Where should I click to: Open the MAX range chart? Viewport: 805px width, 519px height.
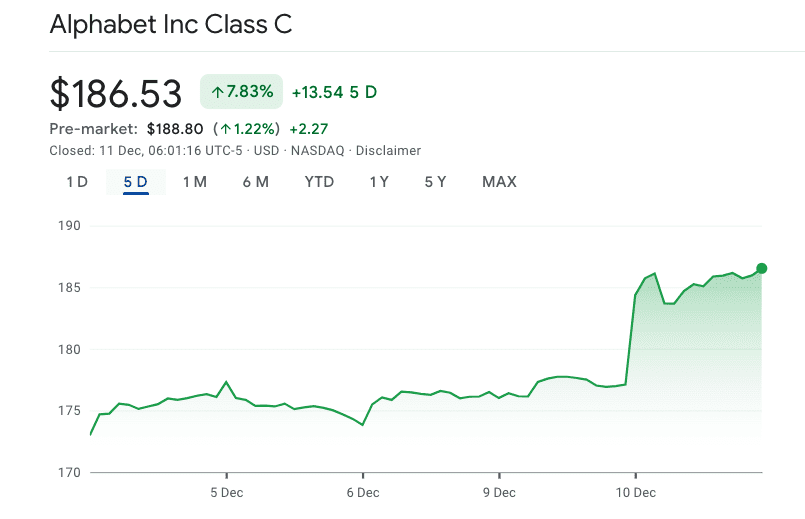[x=499, y=182]
